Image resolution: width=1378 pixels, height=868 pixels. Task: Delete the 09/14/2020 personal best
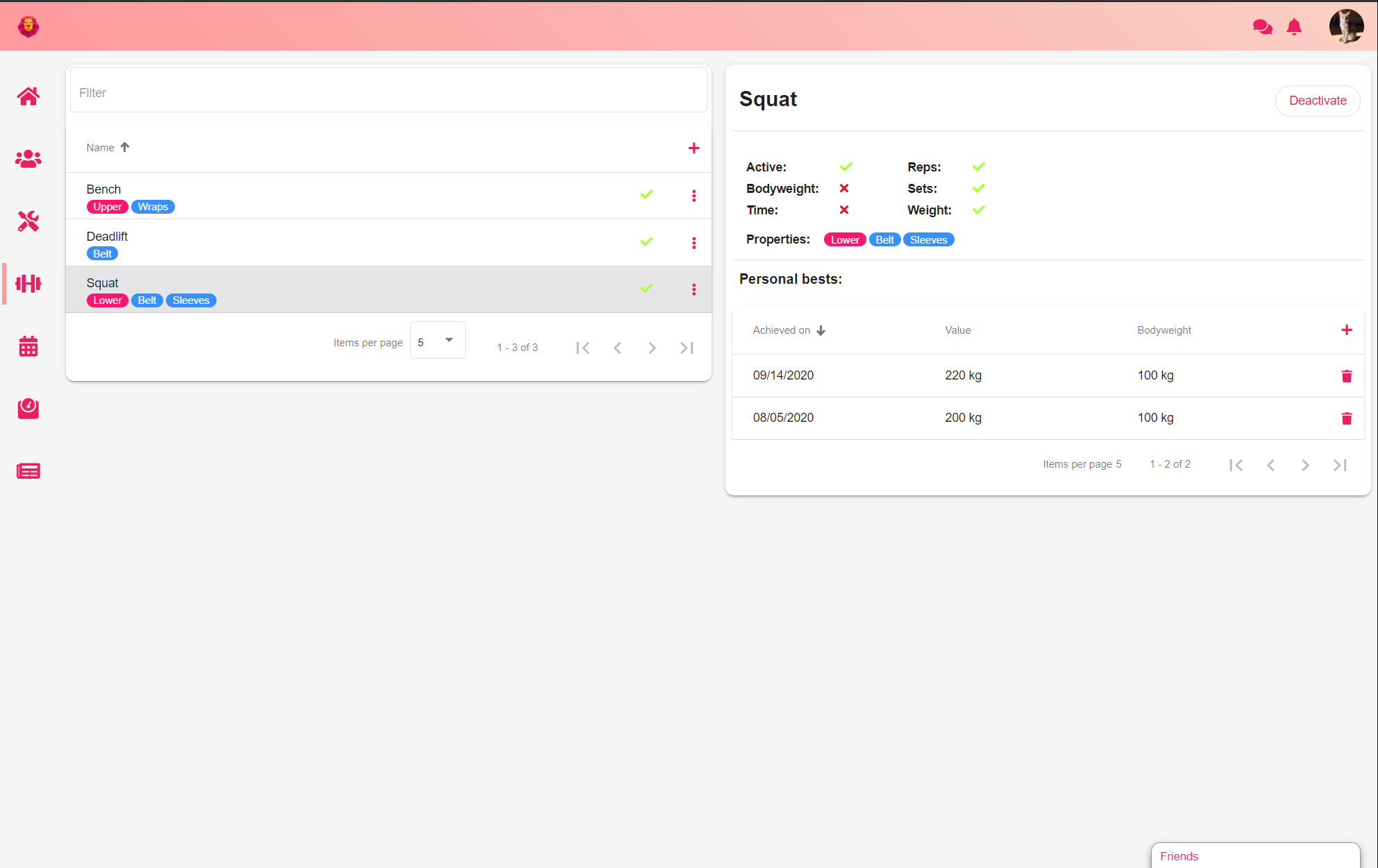point(1346,376)
